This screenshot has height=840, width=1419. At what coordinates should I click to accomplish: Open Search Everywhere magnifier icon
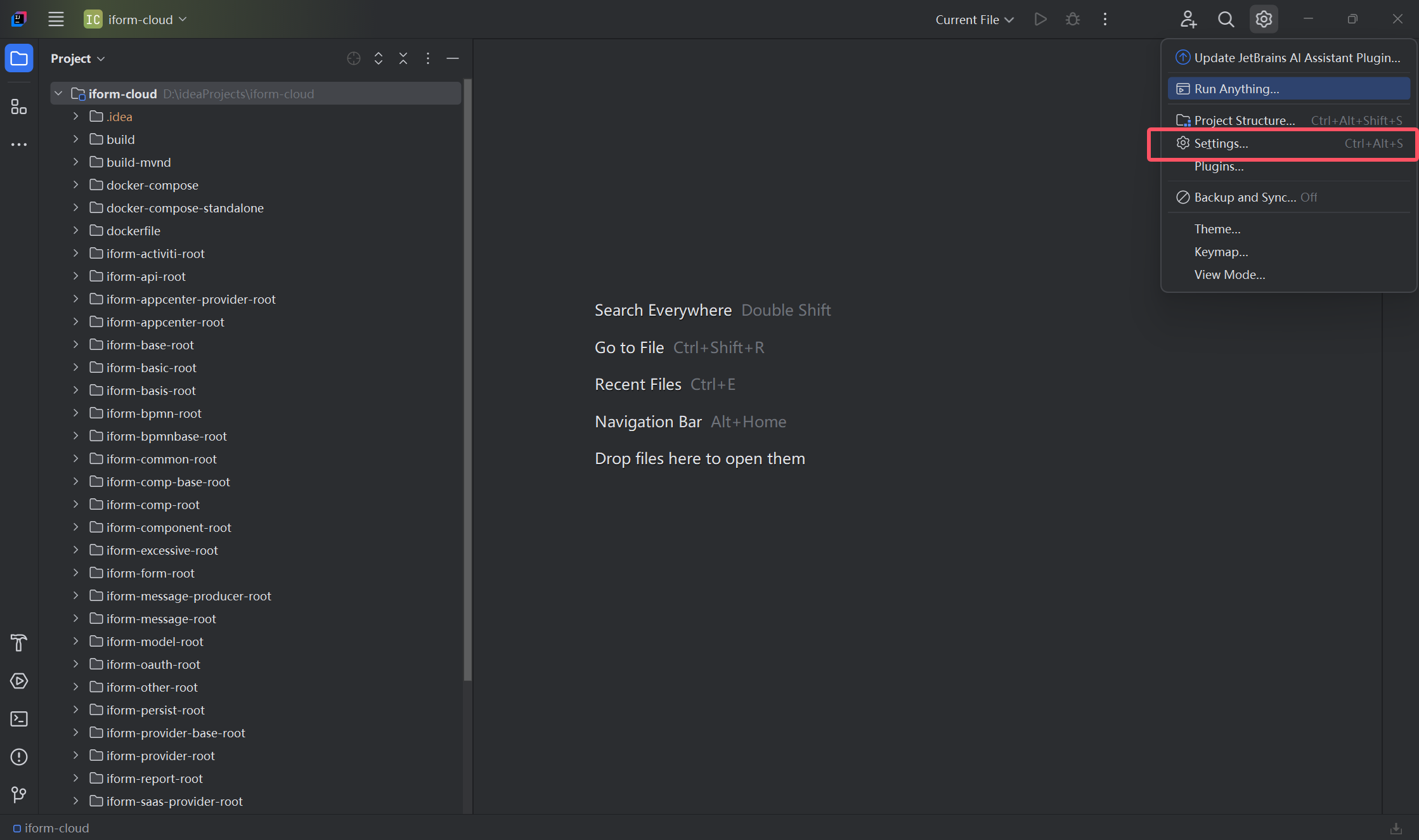pos(1226,20)
